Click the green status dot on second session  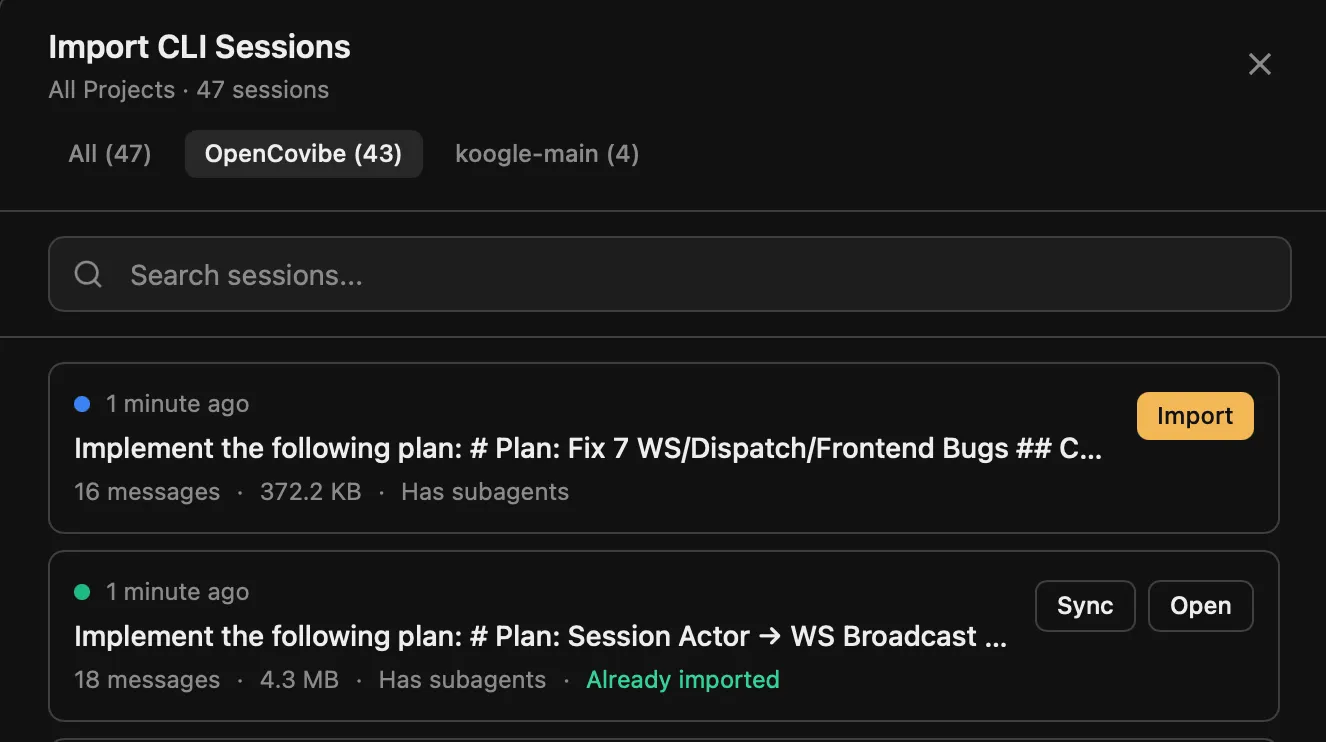click(x=82, y=592)
